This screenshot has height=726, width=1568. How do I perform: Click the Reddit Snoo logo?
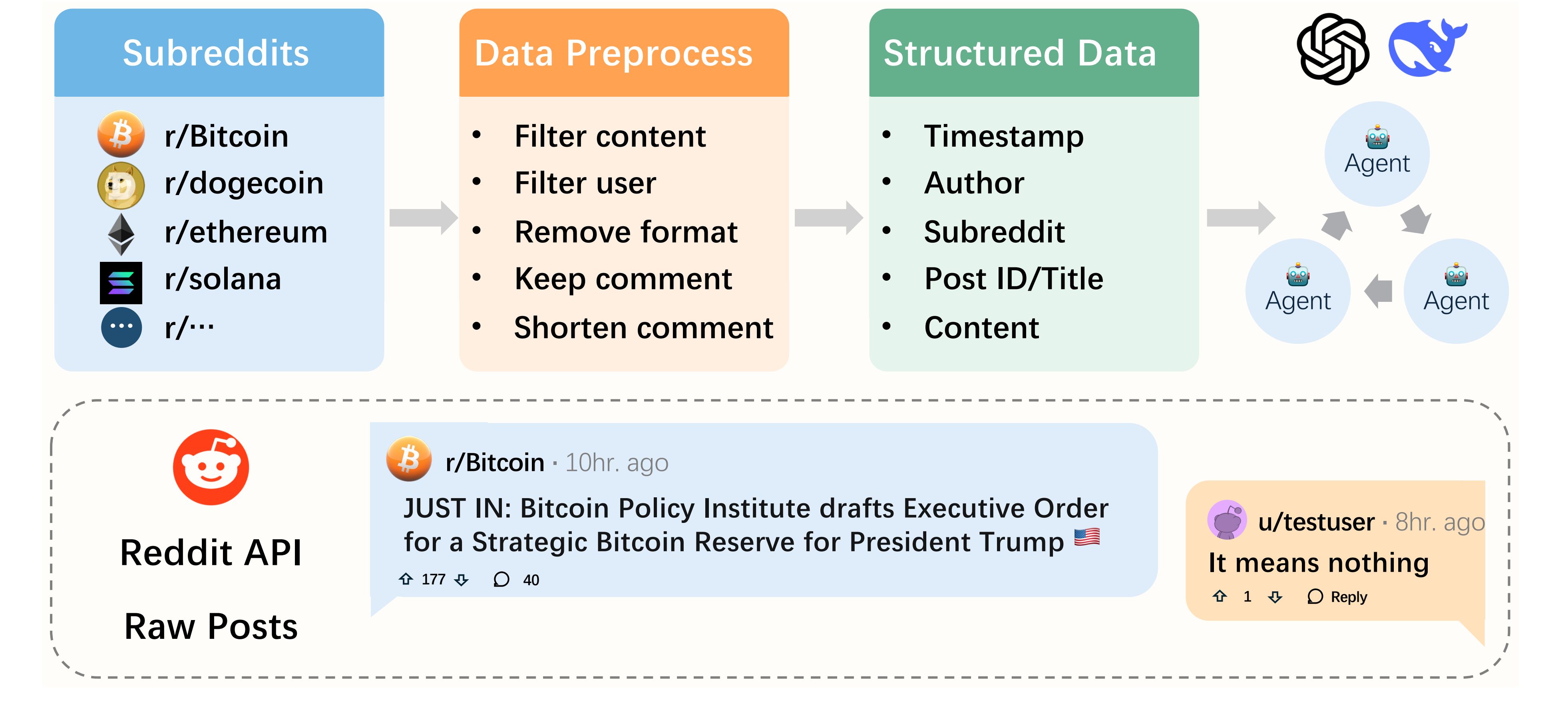tap(211, 467)
